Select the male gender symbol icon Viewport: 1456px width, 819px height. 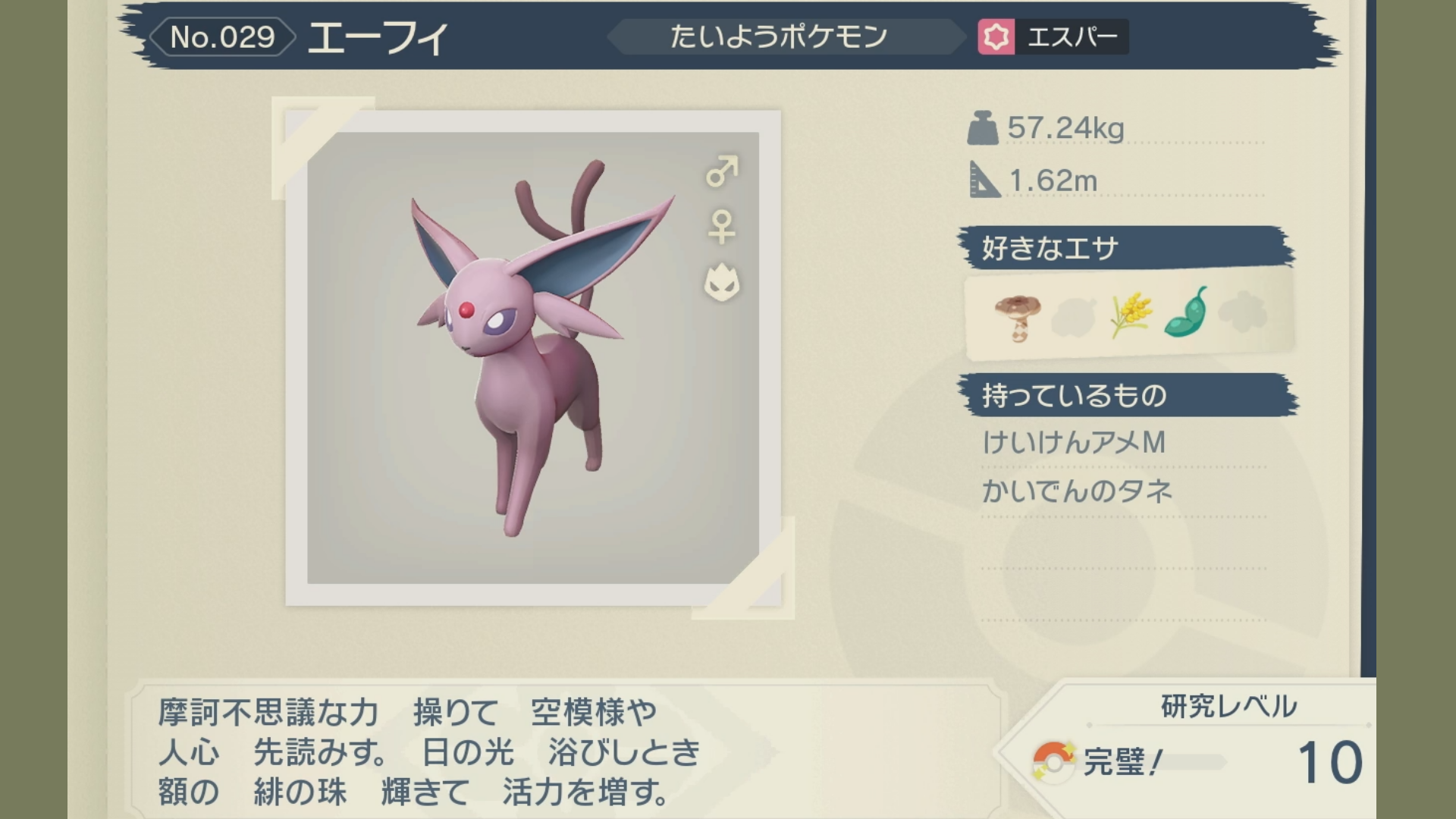[721, 171]
